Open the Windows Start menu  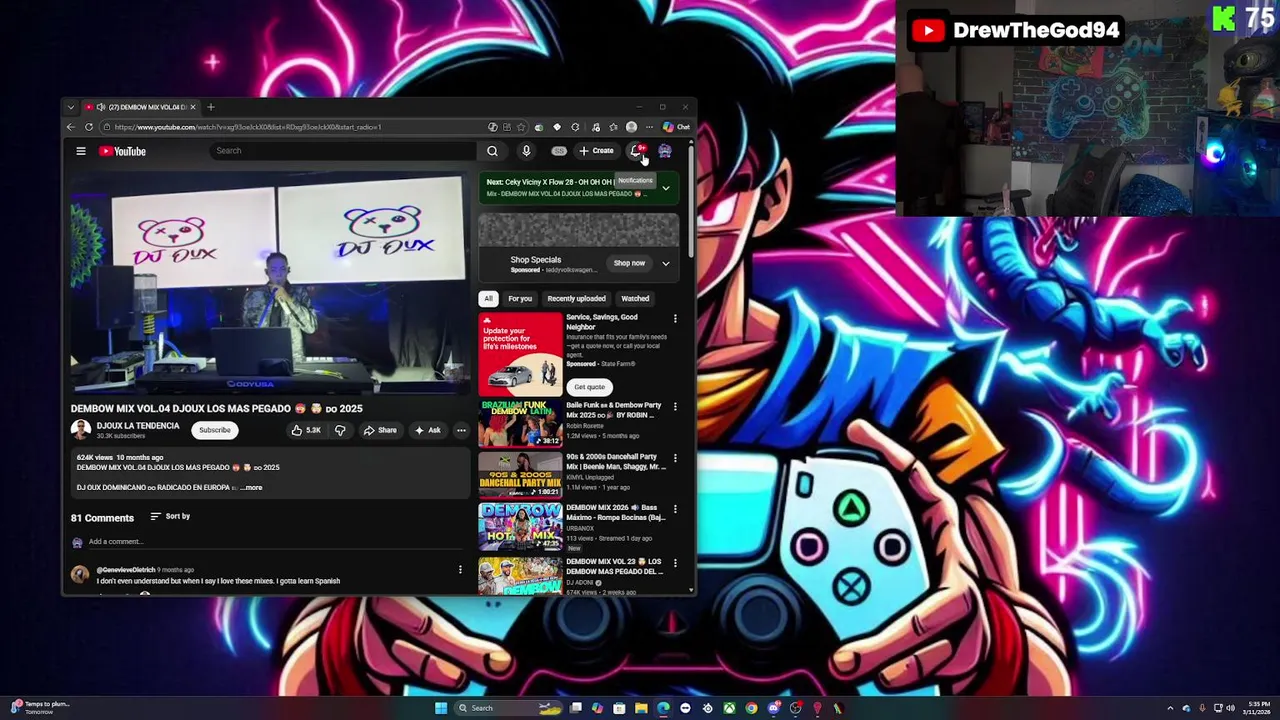coord(441,708)
